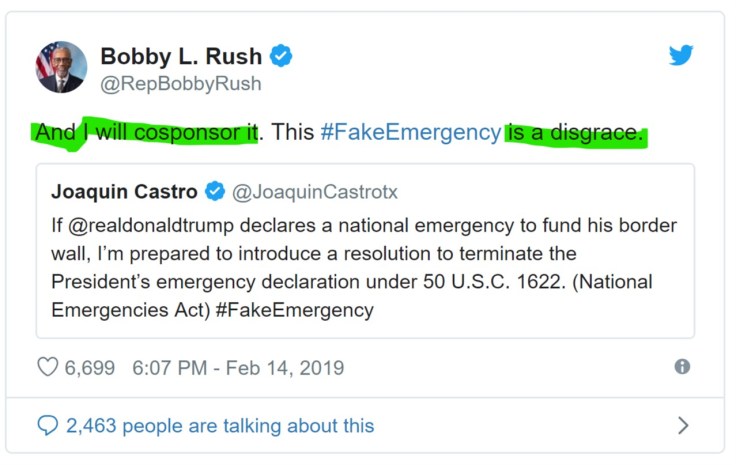Click Bobby L. Rush's verified badge
The width and height of the screenshot is (736, 465).
tap(282, 57)
